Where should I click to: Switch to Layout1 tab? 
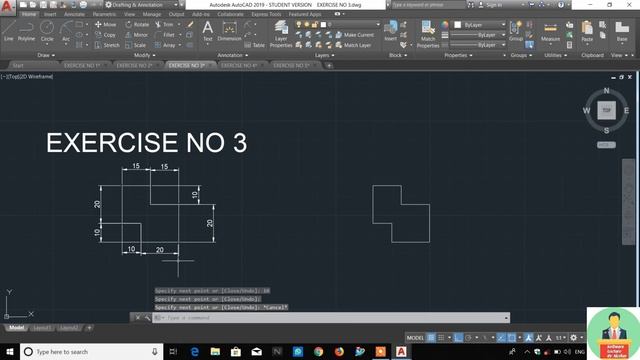click(42, 328)
